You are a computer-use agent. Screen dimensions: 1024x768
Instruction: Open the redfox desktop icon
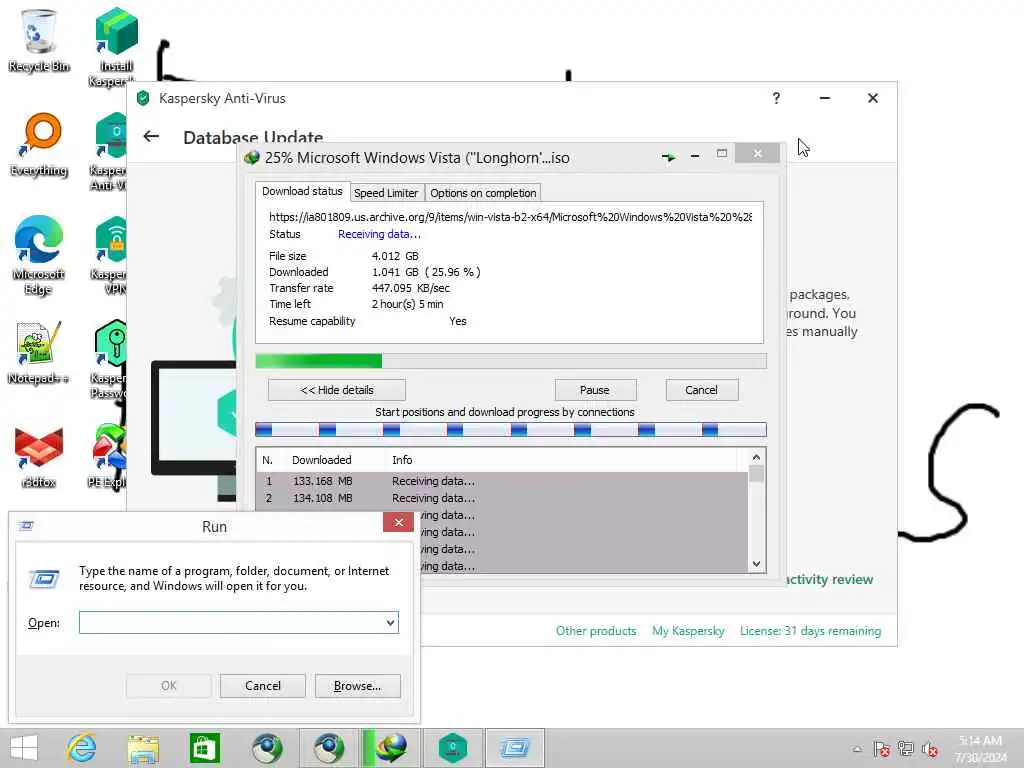pos(39,457)
